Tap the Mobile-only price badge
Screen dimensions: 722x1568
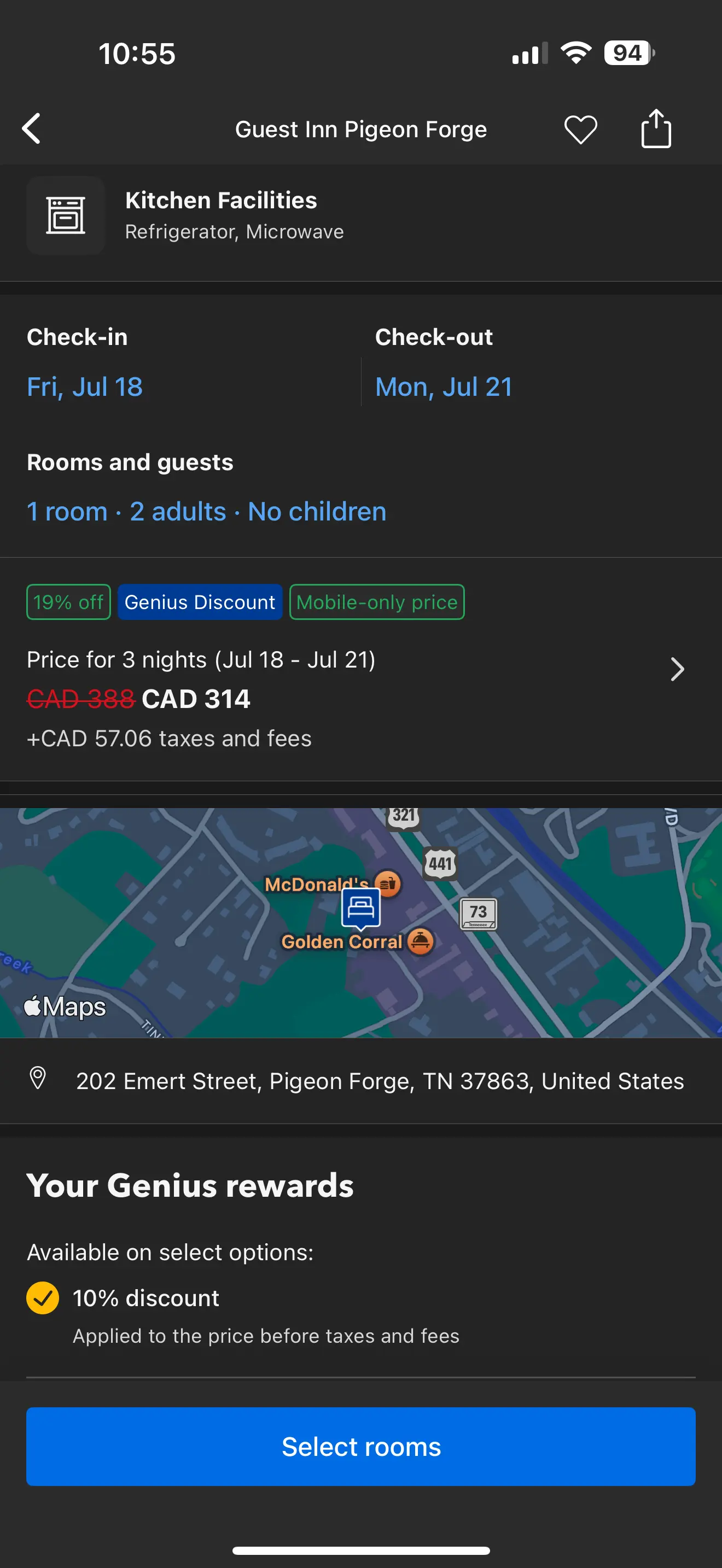click(377, 602)
